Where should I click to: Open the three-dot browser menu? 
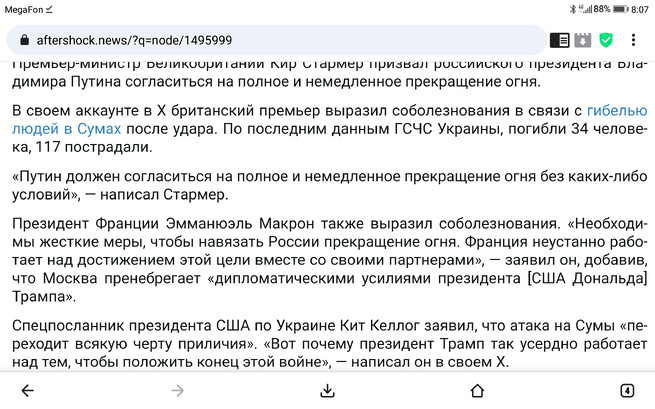pyautogui.click(x=633, y=40)
